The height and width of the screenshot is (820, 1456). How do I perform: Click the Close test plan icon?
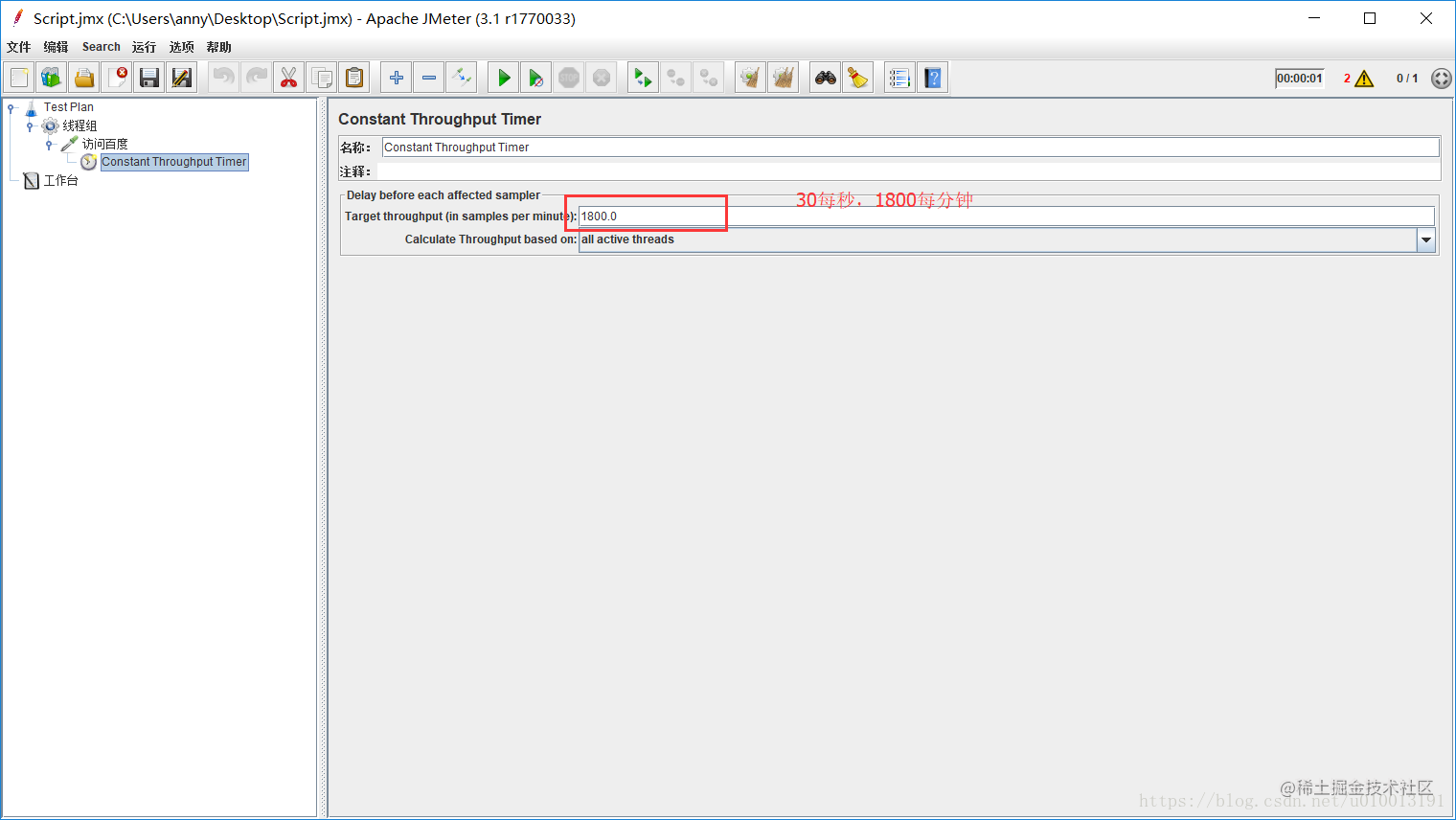click(x=117, y=78)
